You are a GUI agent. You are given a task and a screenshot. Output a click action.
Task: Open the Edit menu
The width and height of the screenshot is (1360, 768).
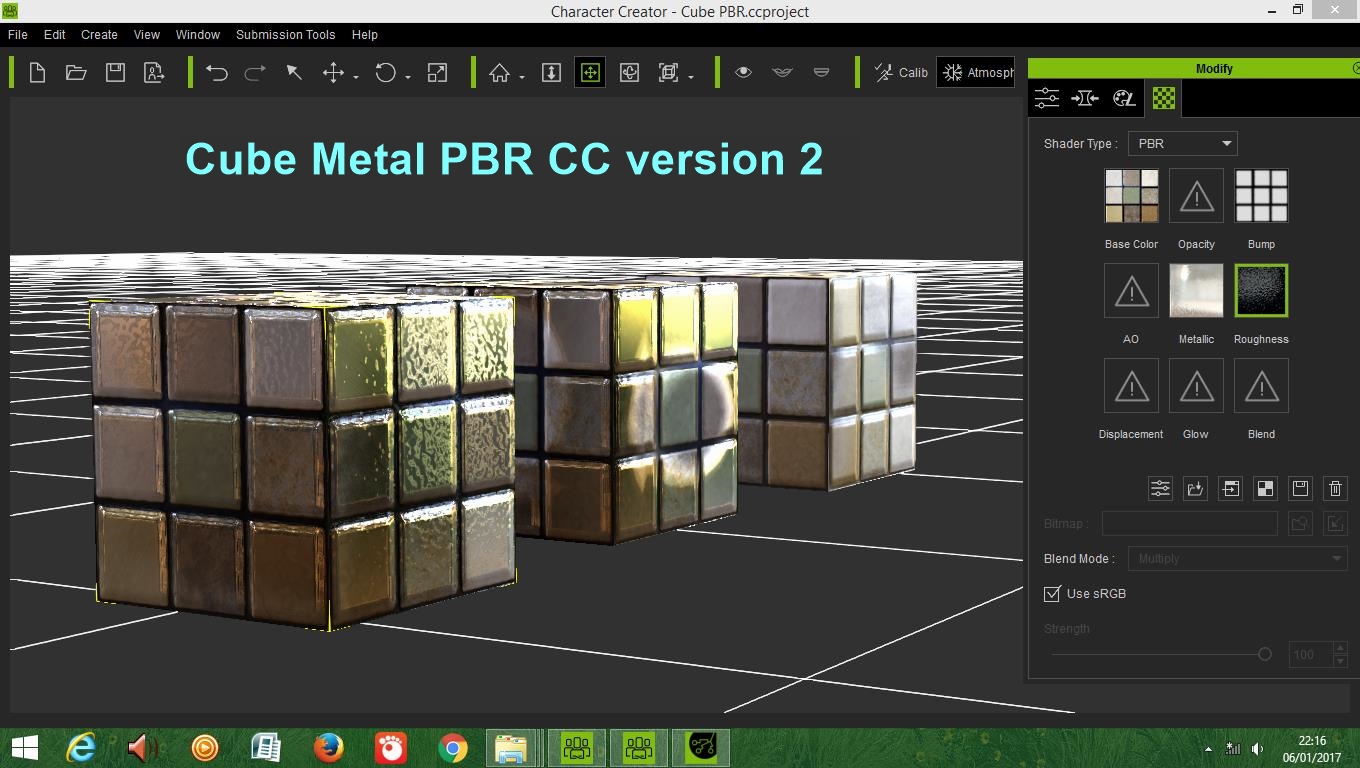click(x=55, y=34)
